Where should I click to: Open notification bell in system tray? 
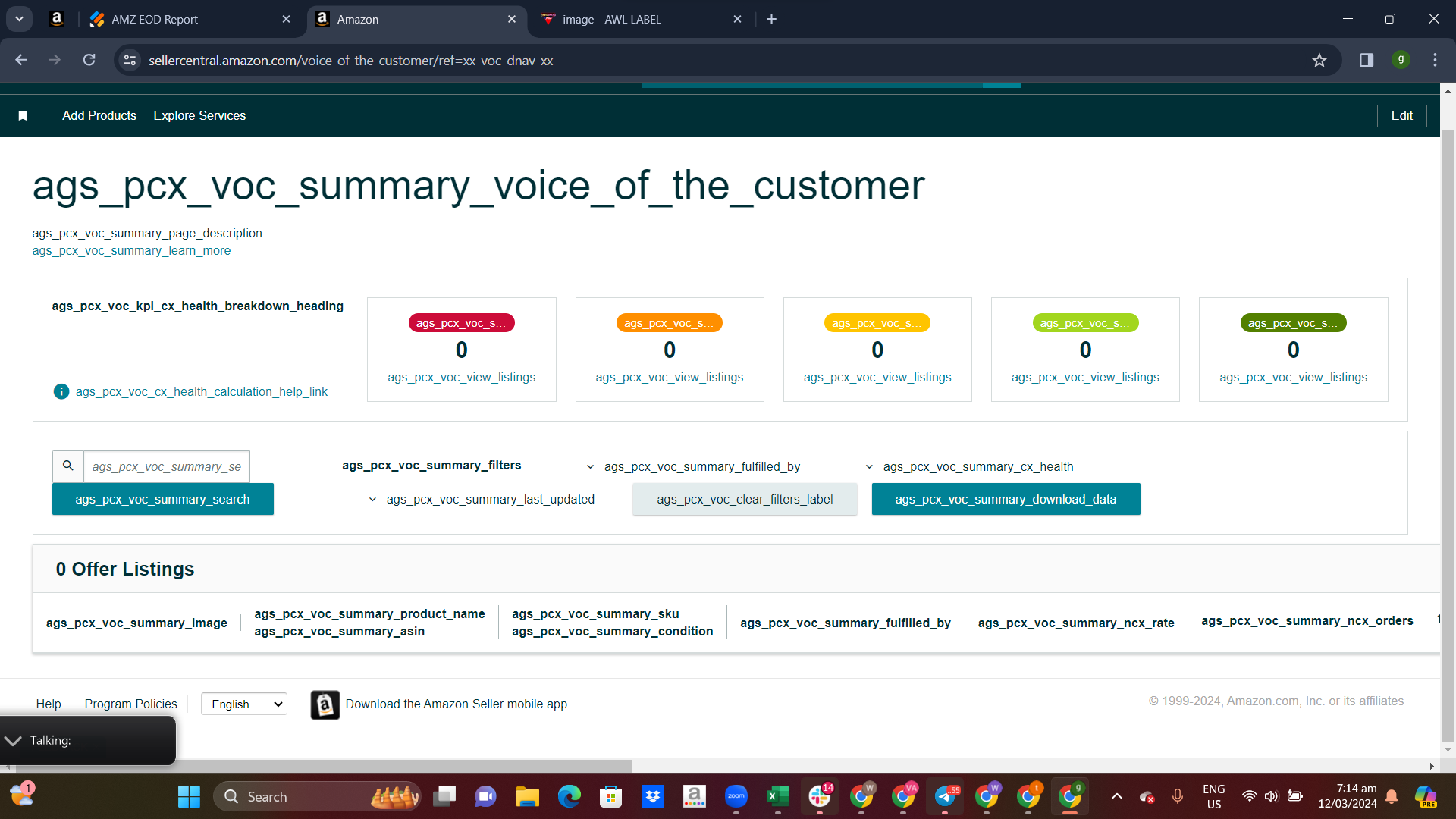tap(1392, 796)
